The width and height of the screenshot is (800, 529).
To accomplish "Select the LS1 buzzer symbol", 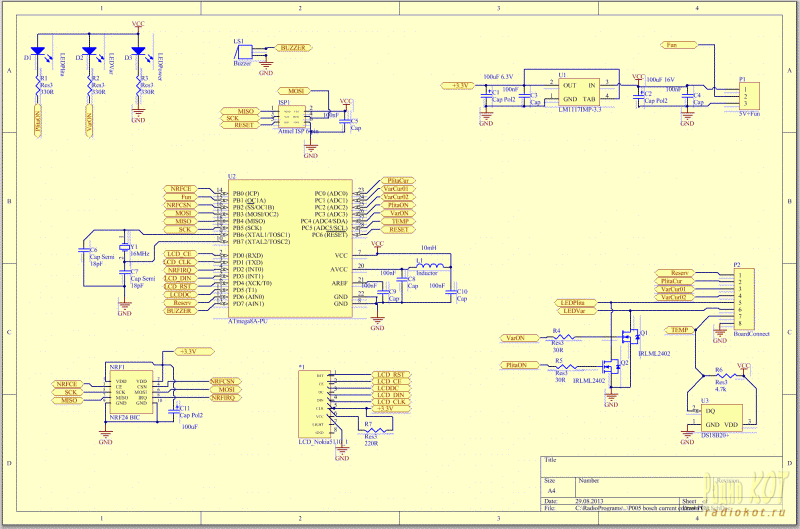I will [244, 53].
